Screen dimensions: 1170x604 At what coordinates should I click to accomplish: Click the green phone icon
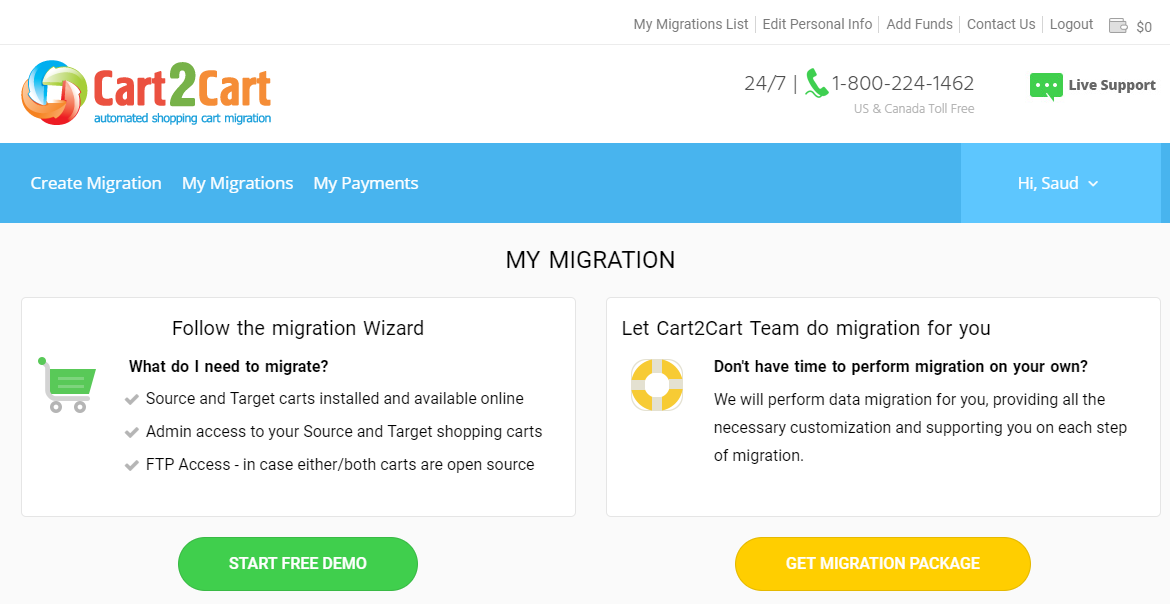[x=816, y=84]
